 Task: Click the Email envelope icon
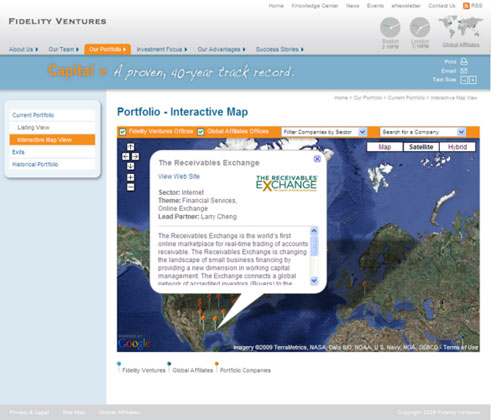(464, 71)
